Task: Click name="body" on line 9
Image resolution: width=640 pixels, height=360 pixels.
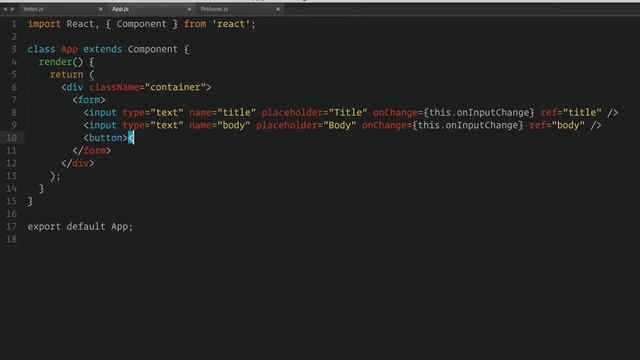Action: (220, 125)
